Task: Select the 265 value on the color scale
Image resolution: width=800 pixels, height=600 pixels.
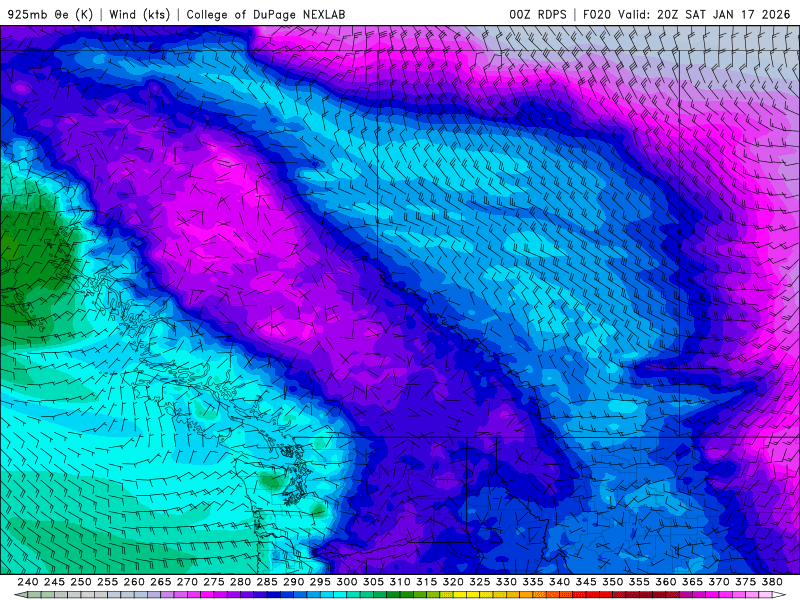Action: pyautogui.click(x=161, y=582)
